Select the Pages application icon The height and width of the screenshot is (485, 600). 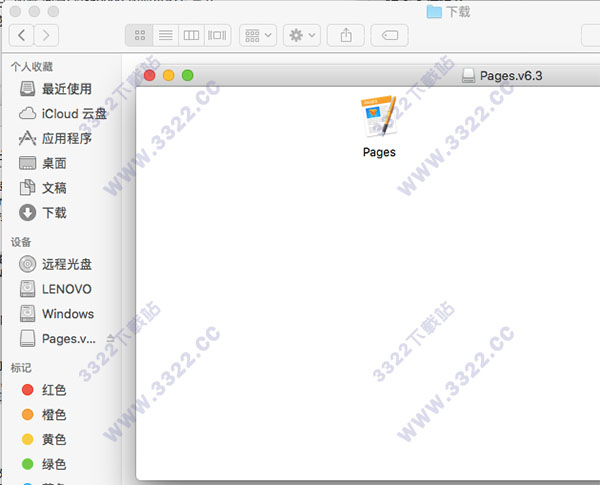[379, 116]
